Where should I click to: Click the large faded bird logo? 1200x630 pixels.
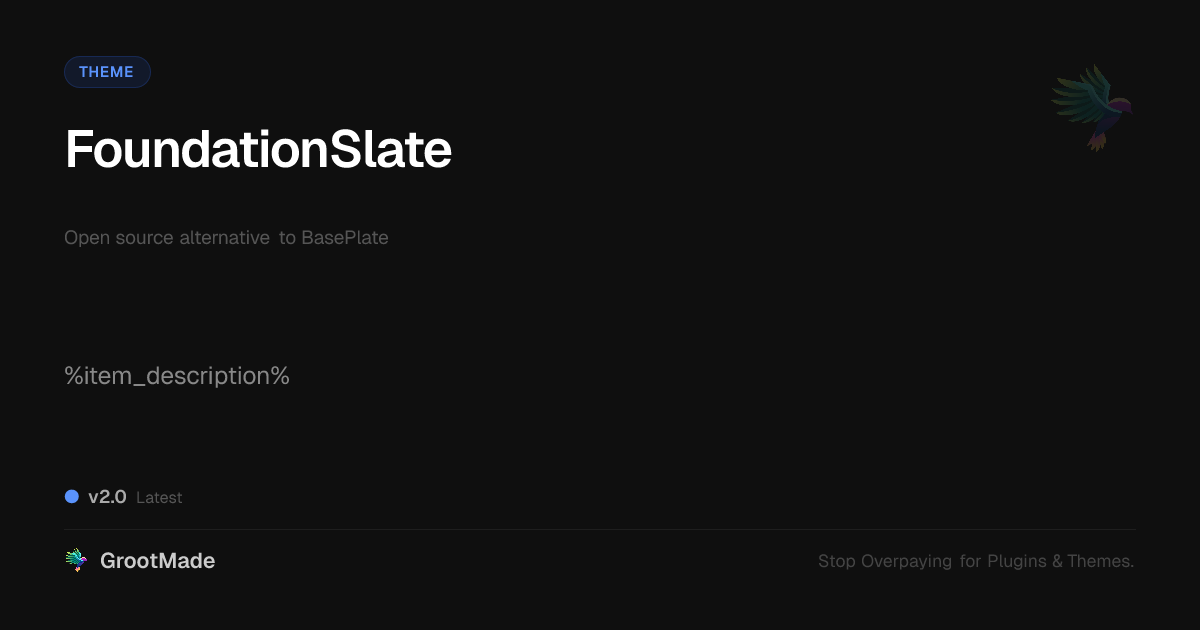tap(1093, 105)
